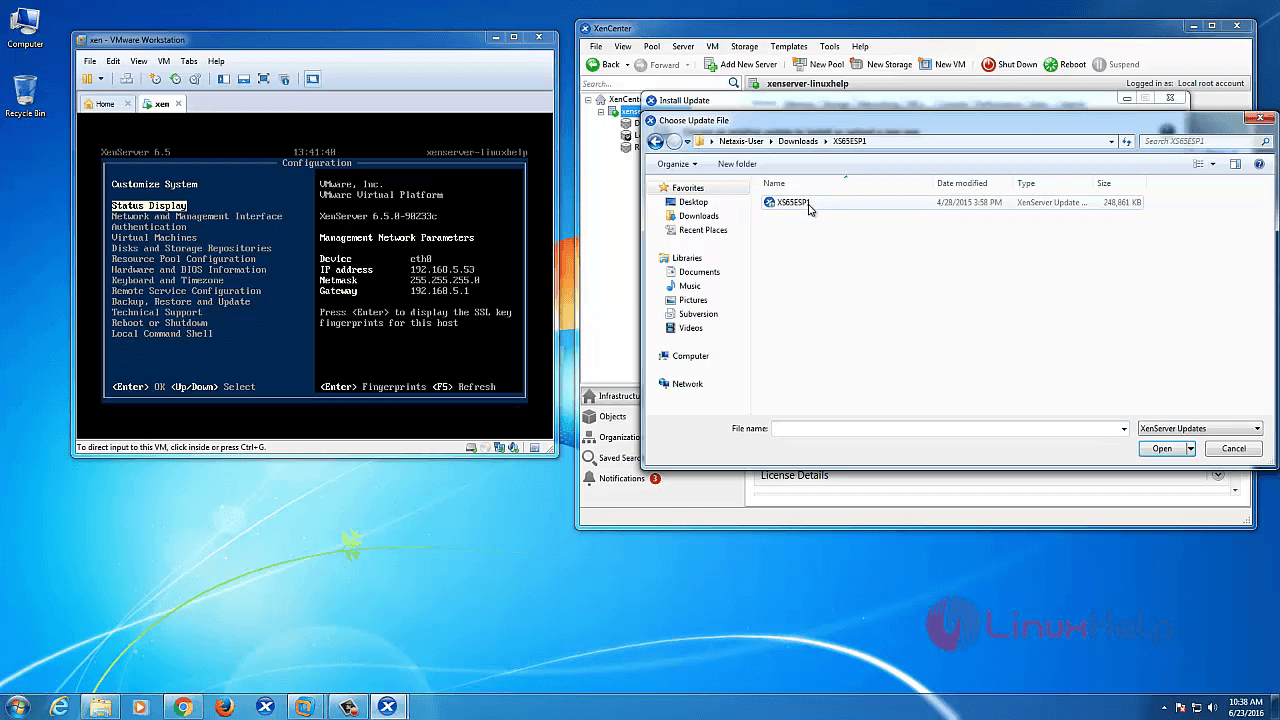Open the change view dropdown arrow
The width and height of the screenshot is (1280, 720).
1213,164
